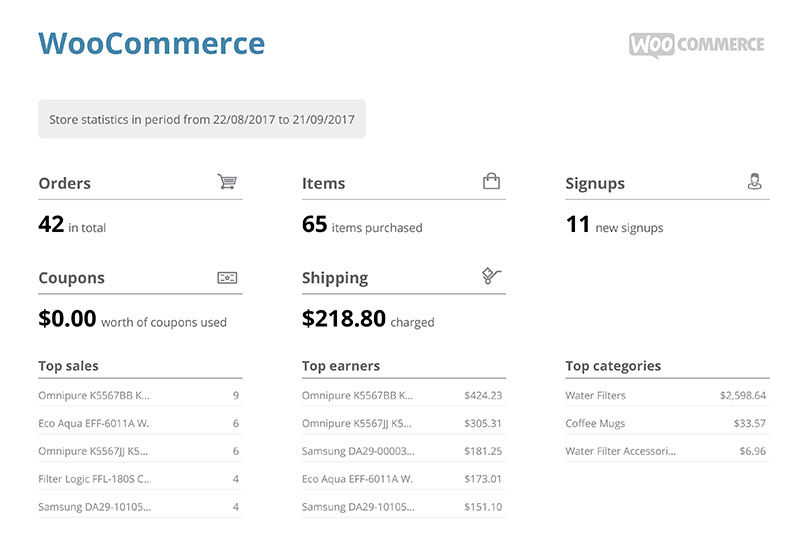The image size is (800, 538).
Task: Click the Top categories heading
Action: (x=613, y=366)
